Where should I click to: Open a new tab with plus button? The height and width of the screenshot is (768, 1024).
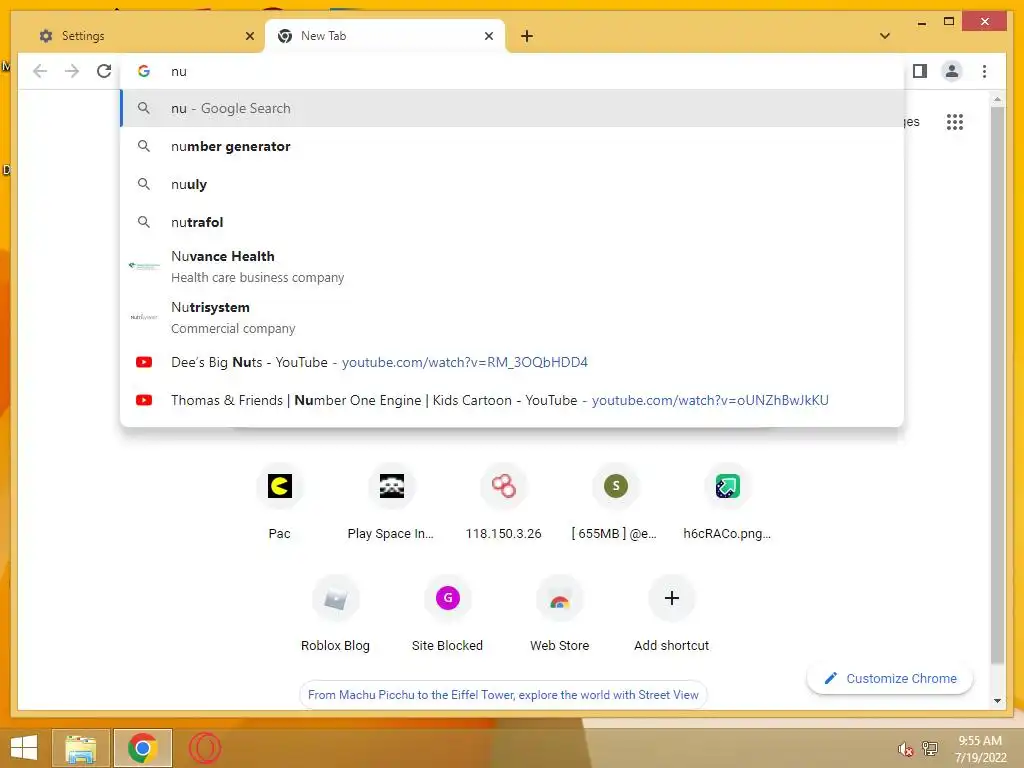[526, 36]
